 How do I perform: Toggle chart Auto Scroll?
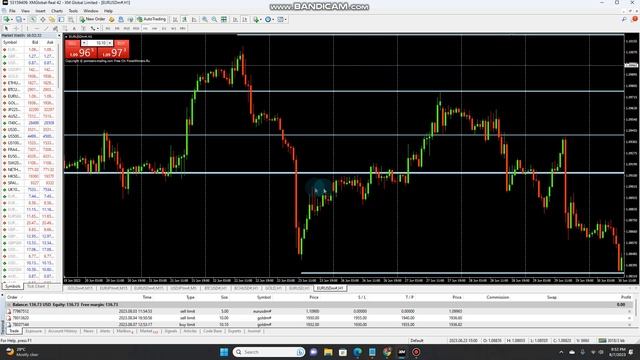click(235, 19)
